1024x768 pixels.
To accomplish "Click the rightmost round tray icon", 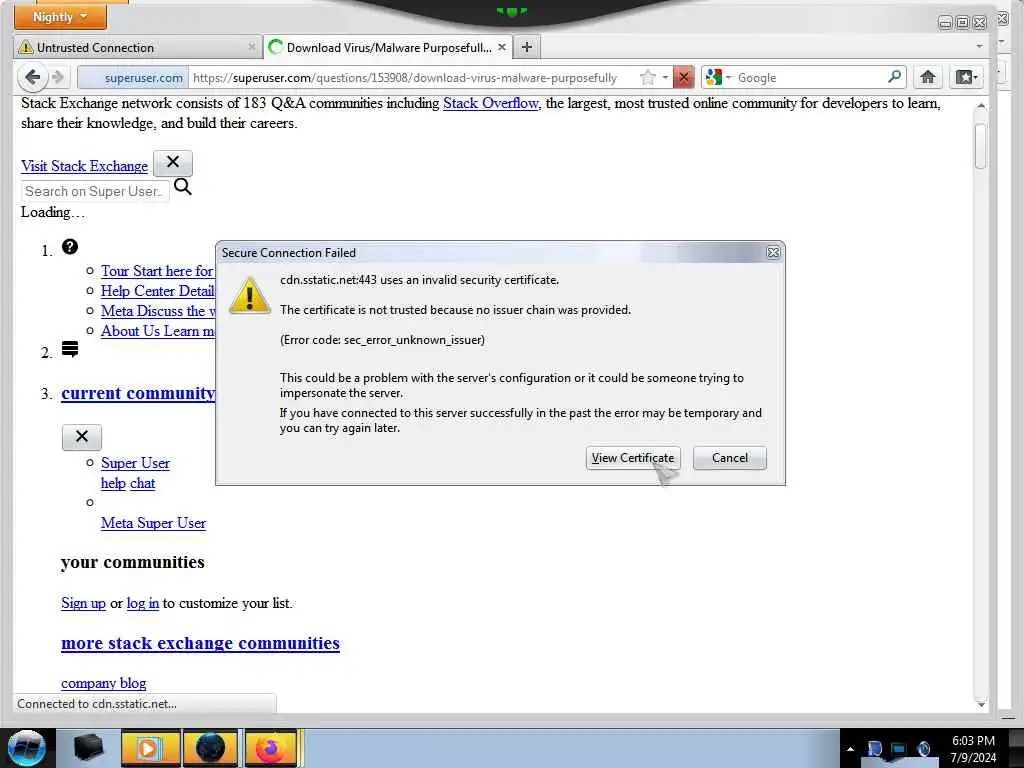I will point(924,749).
